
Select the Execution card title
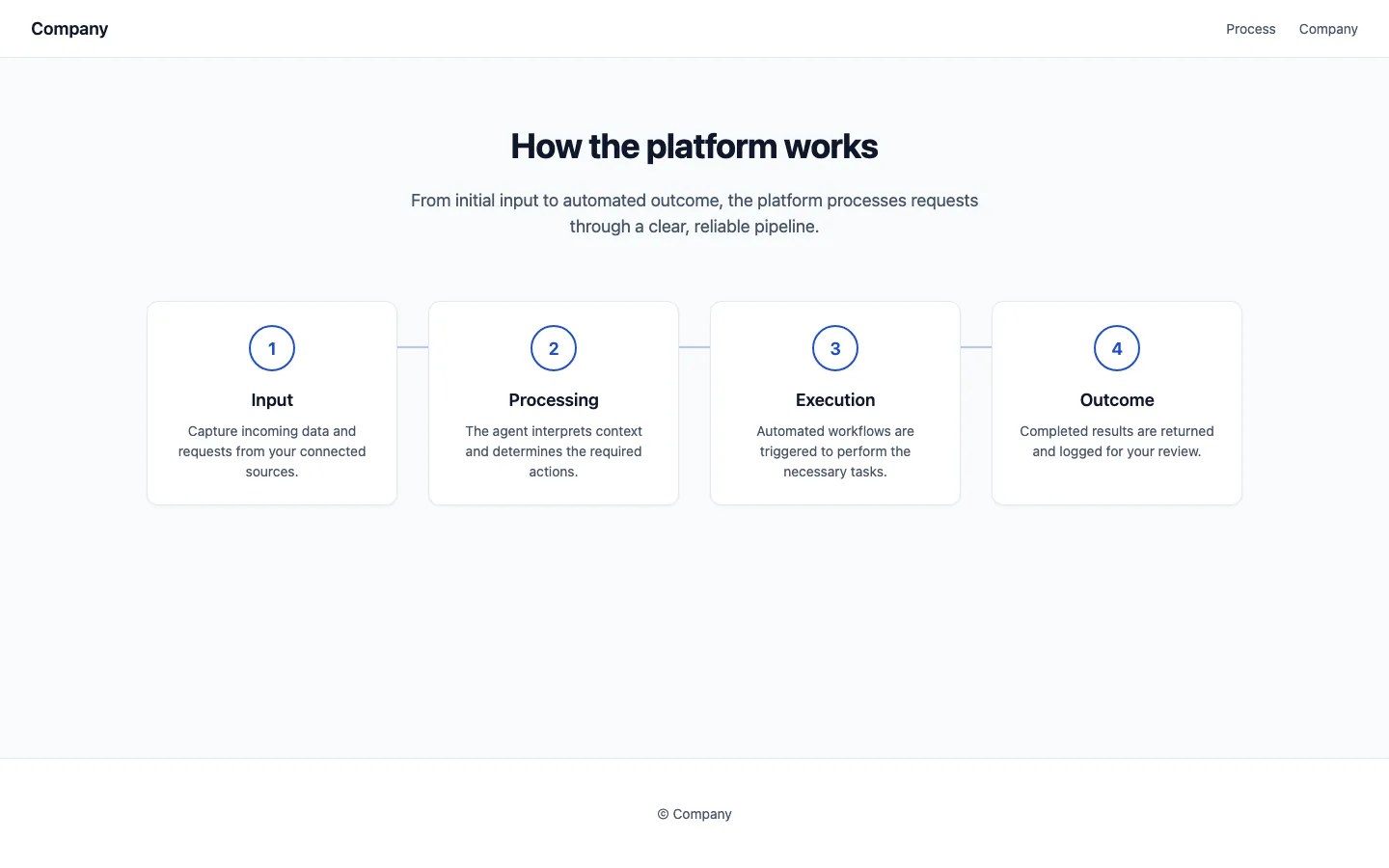(835, 400)
